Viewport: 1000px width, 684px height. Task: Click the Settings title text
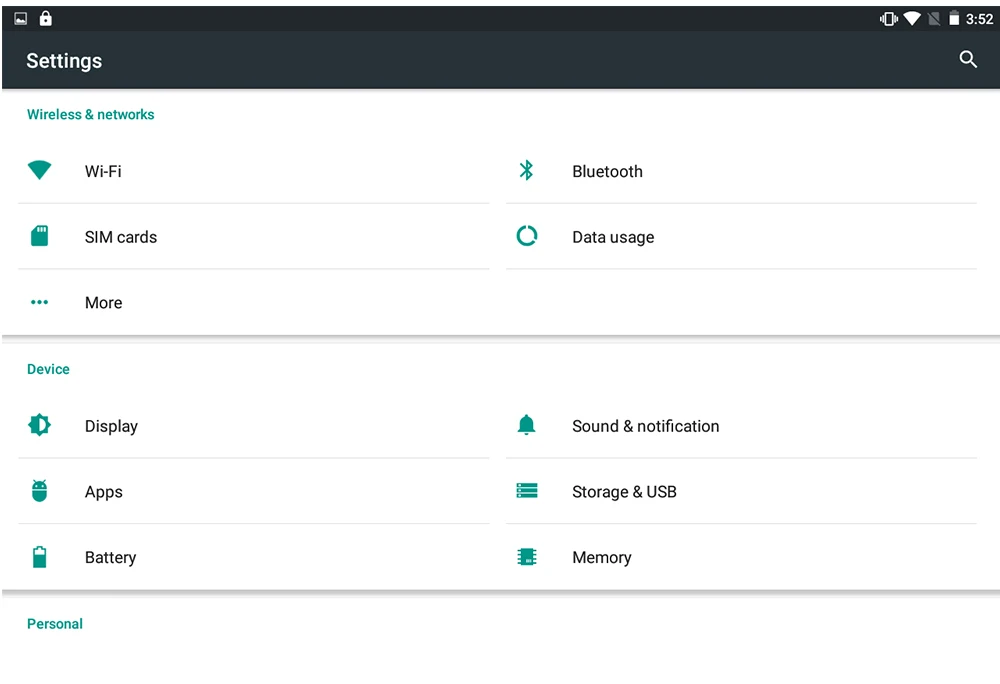coord(64,61)
